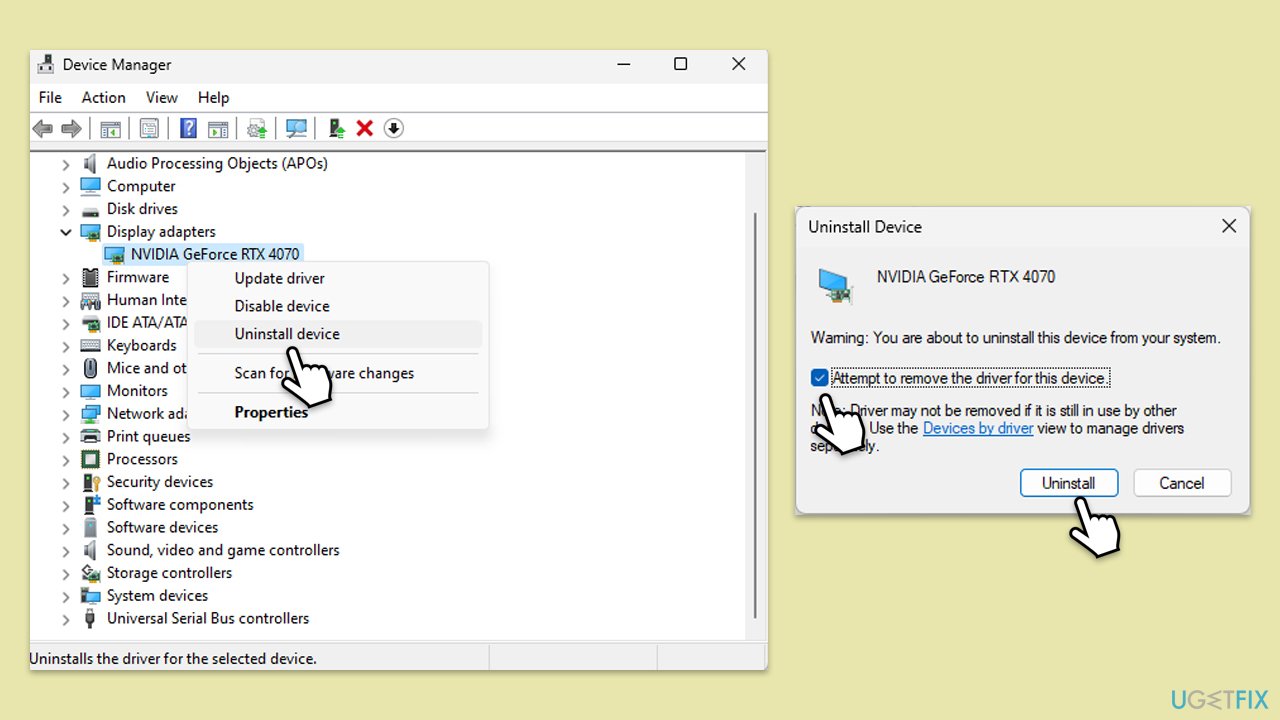
Task: Close the Uninstall Device dialog
Action: [x=1229, y=227]
